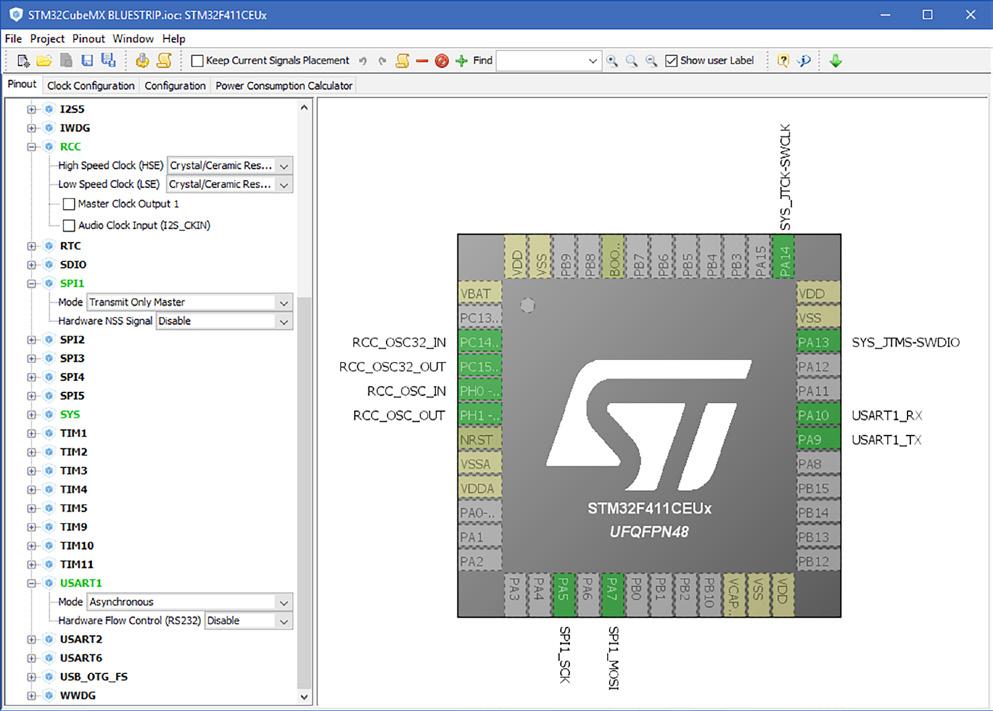Click scroll icon next to red minus
This screenshot has width=993, height=711.
click(x=402, y=61)
